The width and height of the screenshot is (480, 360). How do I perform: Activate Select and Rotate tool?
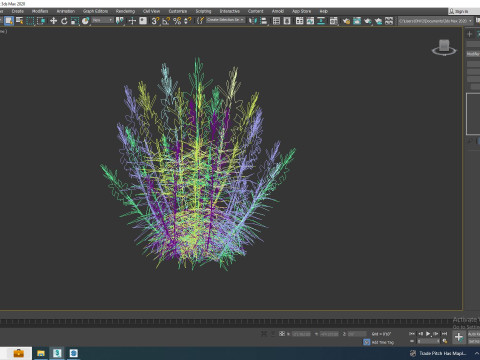point(64,21)
